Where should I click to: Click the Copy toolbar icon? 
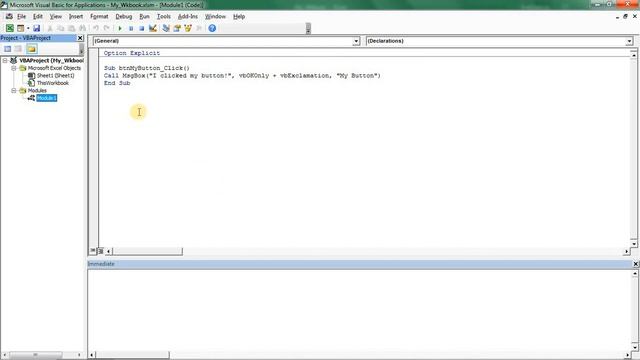[x=60, y=28]
